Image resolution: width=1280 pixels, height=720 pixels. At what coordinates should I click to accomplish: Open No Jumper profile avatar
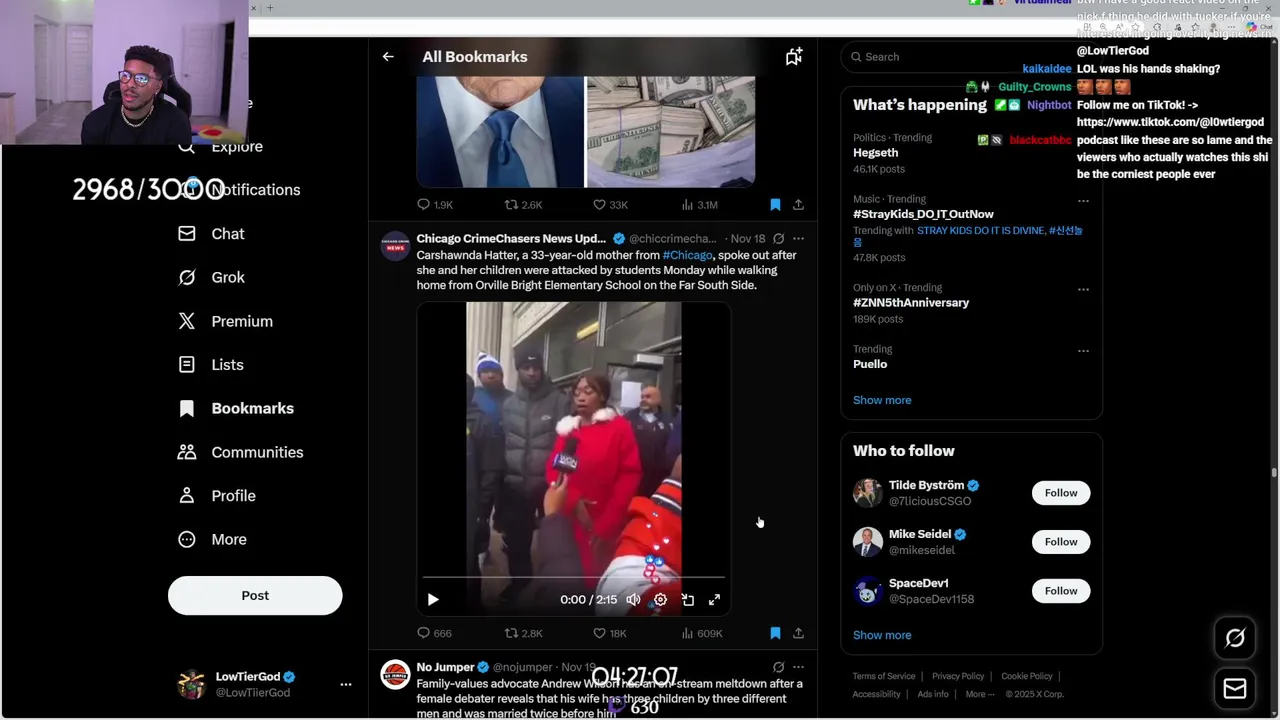pyautogui.click(x=395, y=674)
